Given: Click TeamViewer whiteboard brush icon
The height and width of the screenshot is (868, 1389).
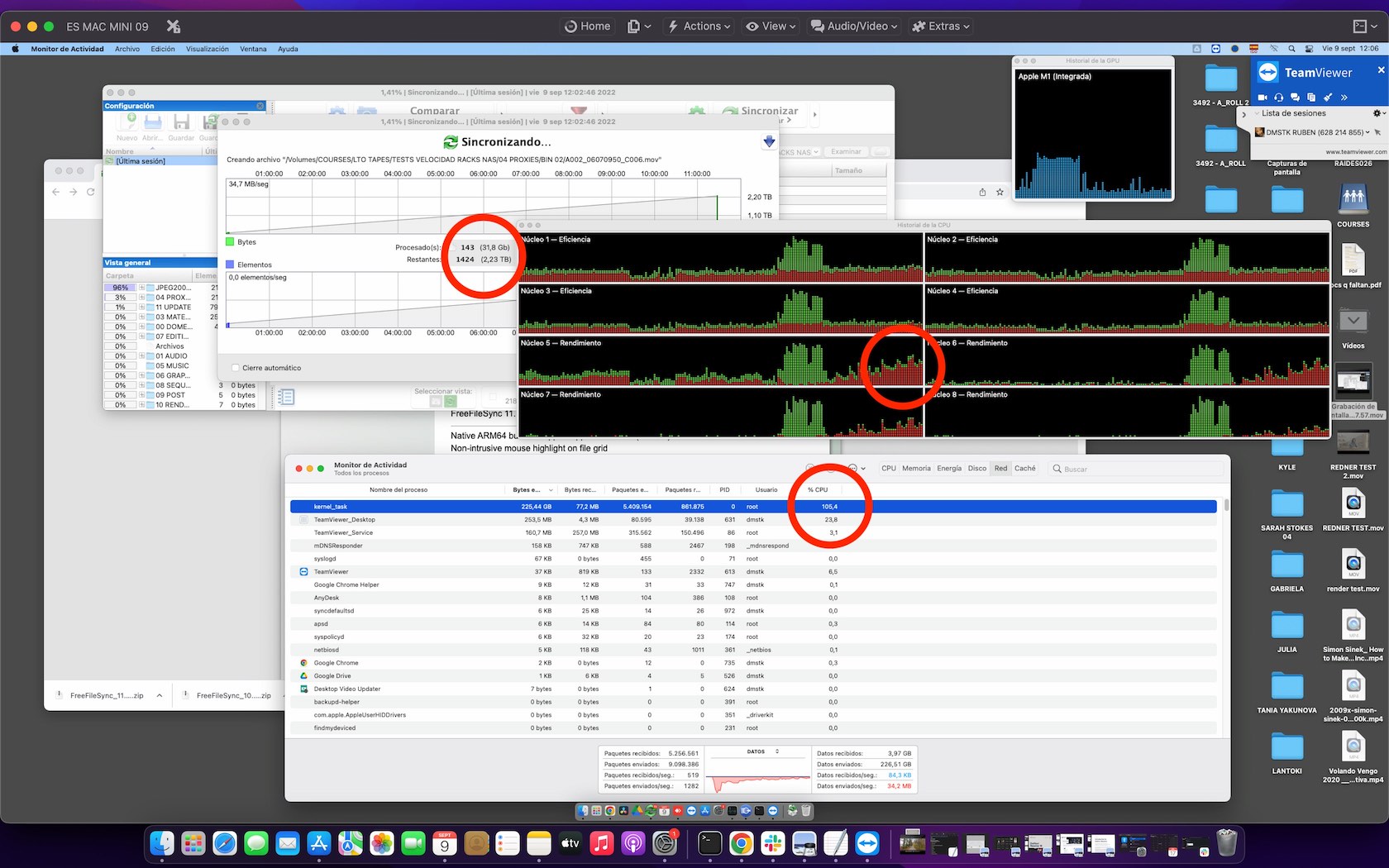Looking at the screenshot, I should click(1327, 97).
